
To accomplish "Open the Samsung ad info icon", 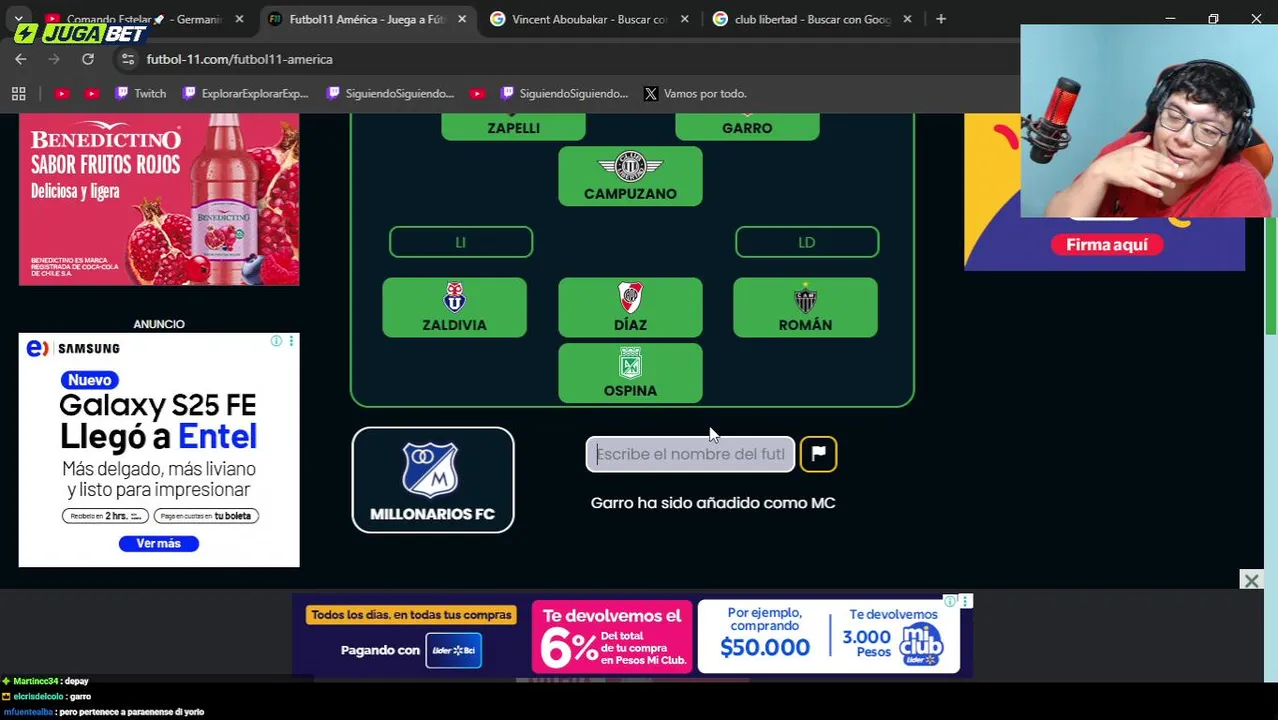I will pos(276,342).
